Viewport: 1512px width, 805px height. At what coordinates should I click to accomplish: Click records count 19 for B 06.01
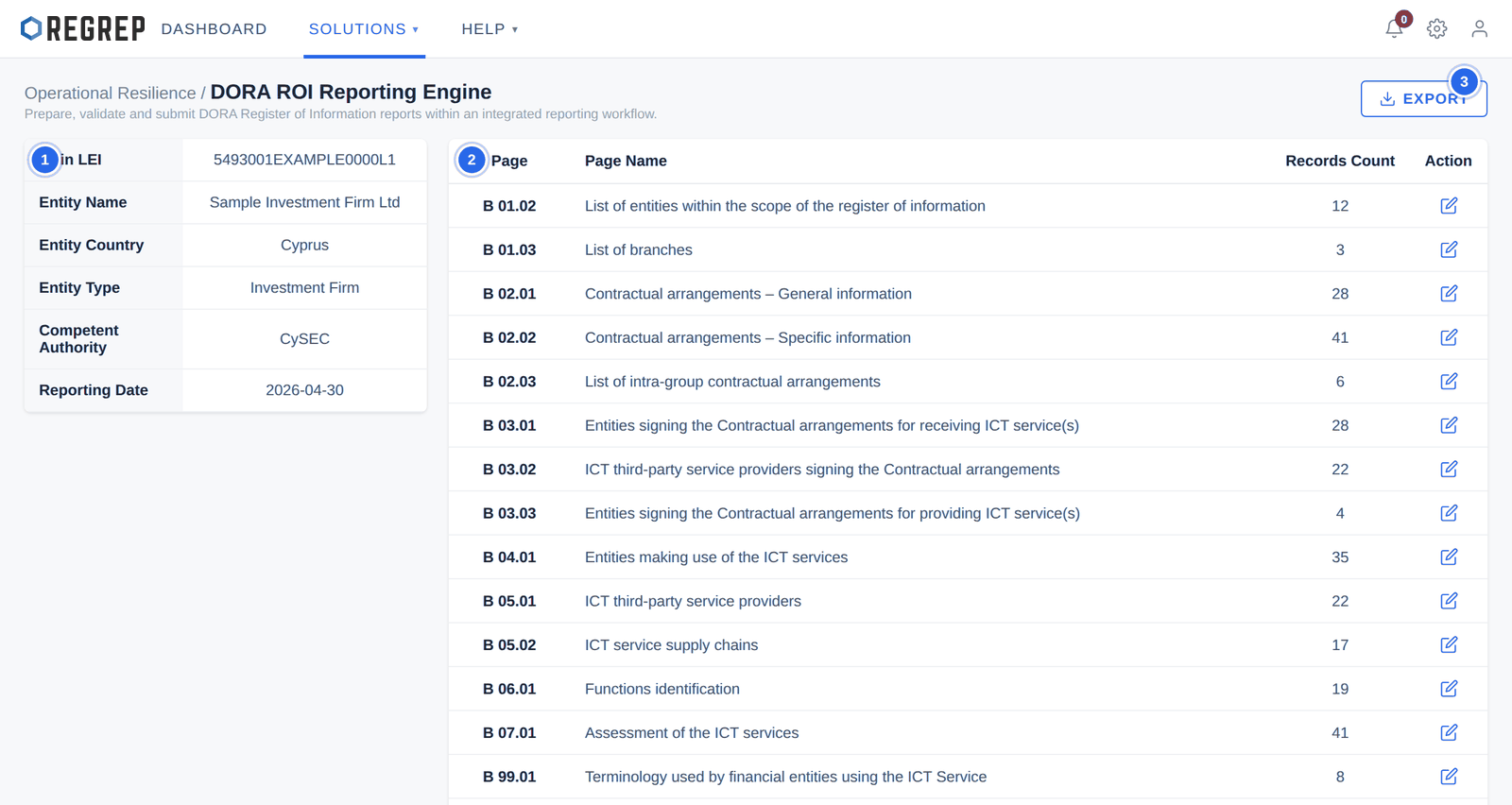click(1340, 689)
